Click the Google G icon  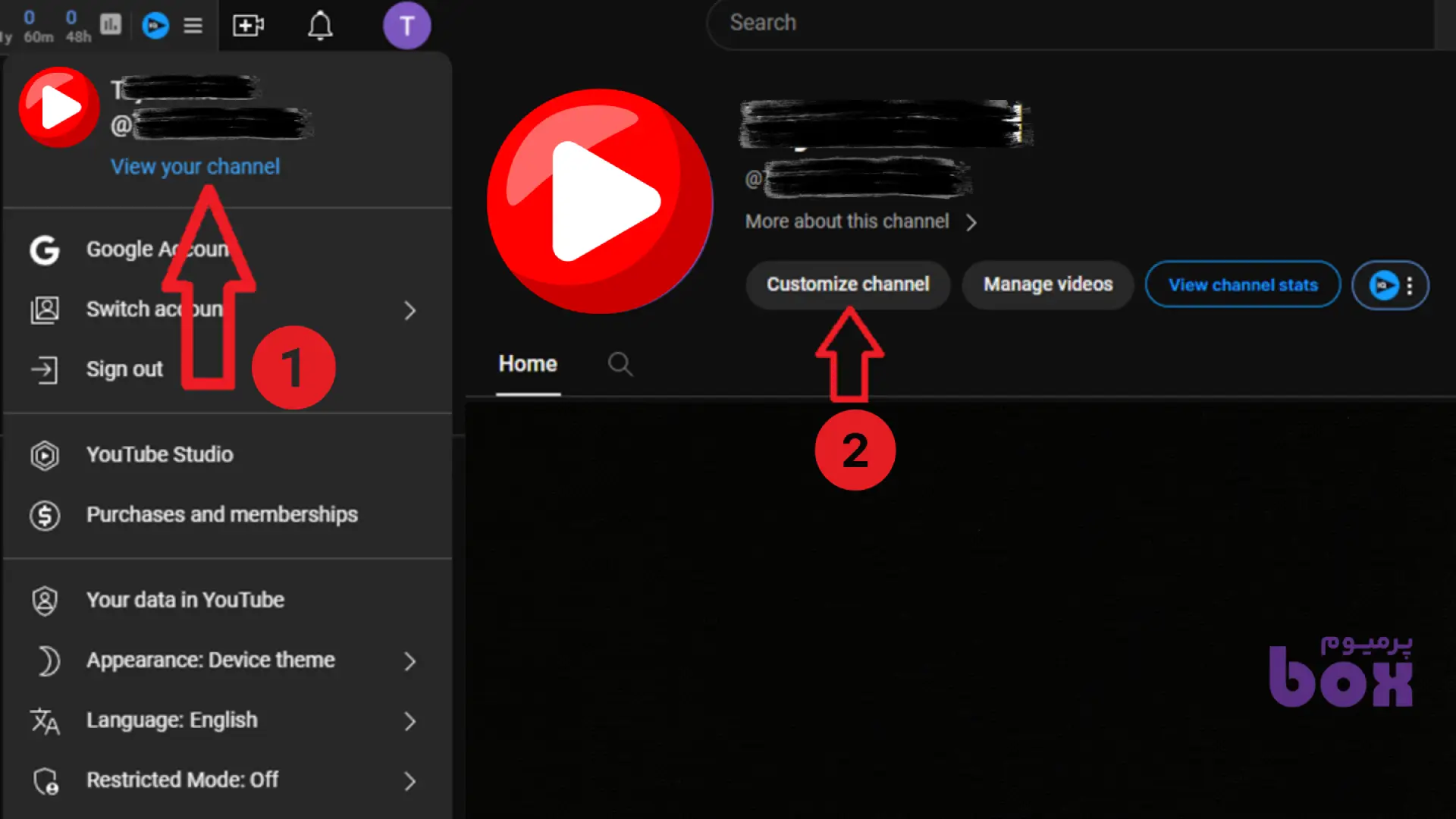45,249
